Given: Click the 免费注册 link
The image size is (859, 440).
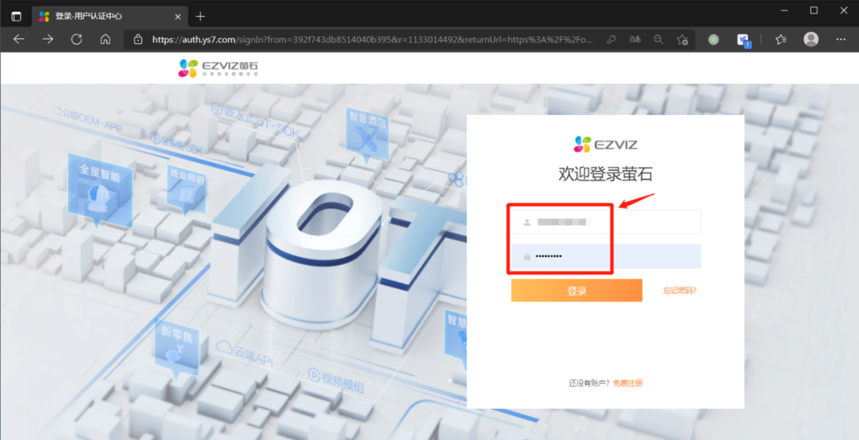Looking at the screenshot, I should [628, 383].
